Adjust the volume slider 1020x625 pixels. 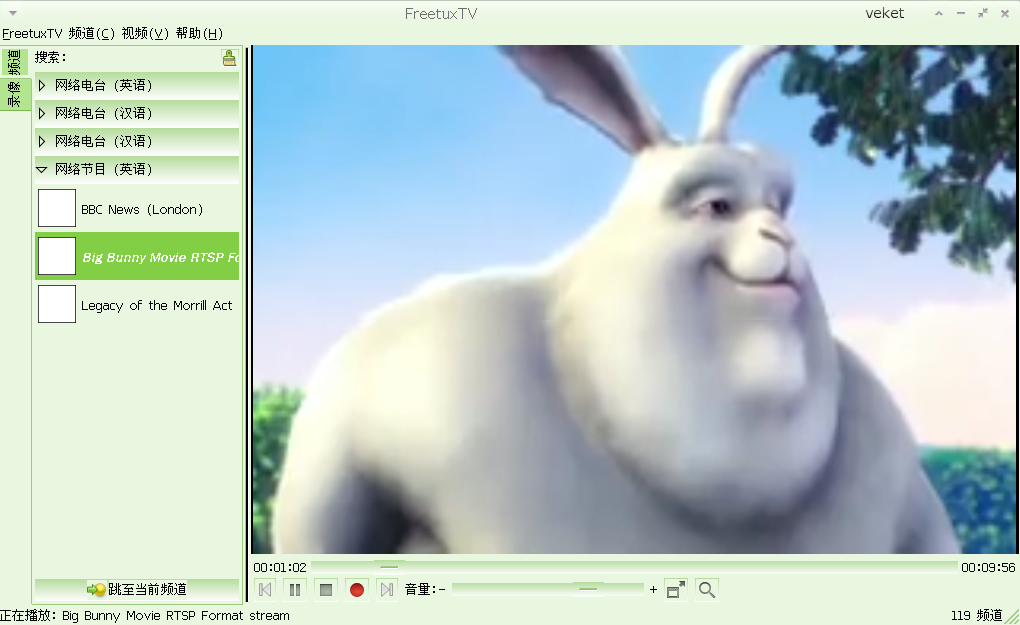click(548, 589)
